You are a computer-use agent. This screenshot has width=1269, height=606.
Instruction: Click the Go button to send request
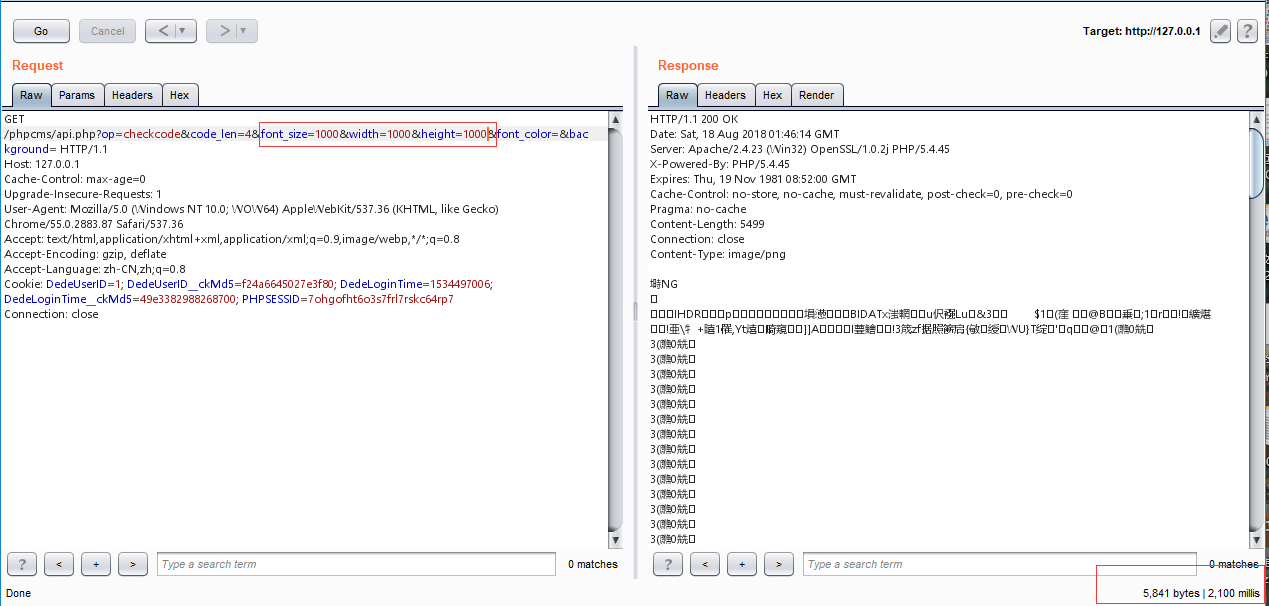[x=41, y=31]
